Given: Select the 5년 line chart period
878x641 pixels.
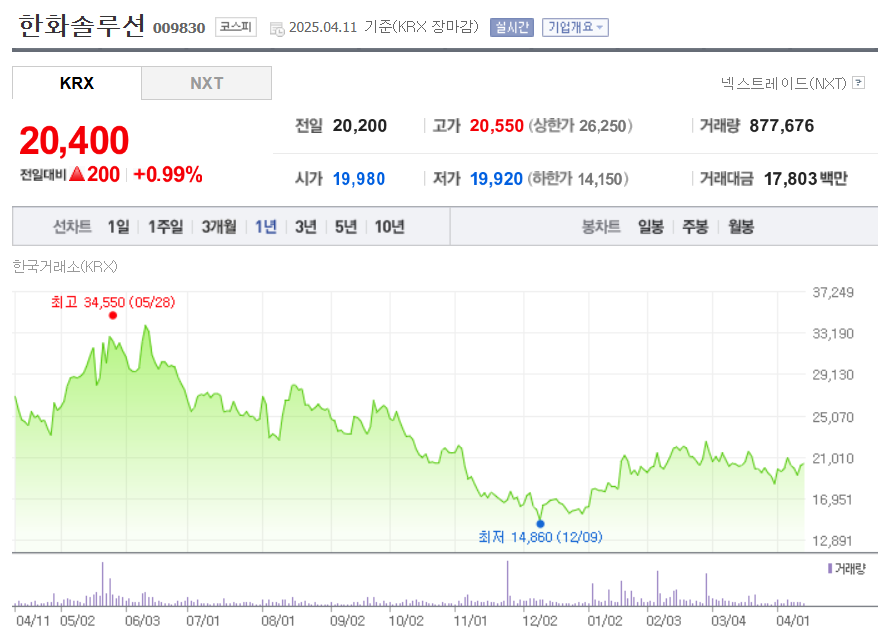Looking at the screenshot, I should (x=345, y=227).
